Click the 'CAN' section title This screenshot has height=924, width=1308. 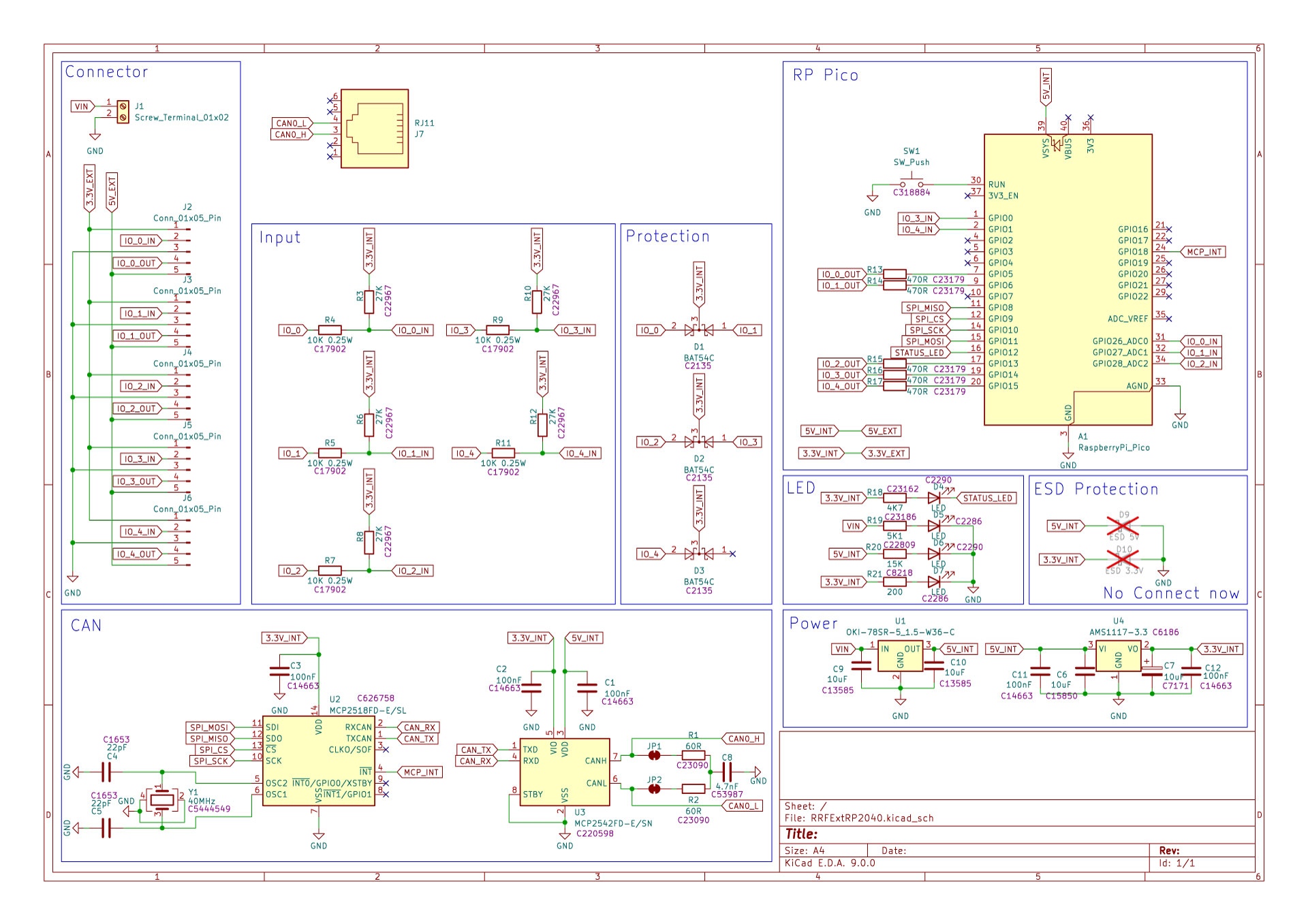[86, 626]
